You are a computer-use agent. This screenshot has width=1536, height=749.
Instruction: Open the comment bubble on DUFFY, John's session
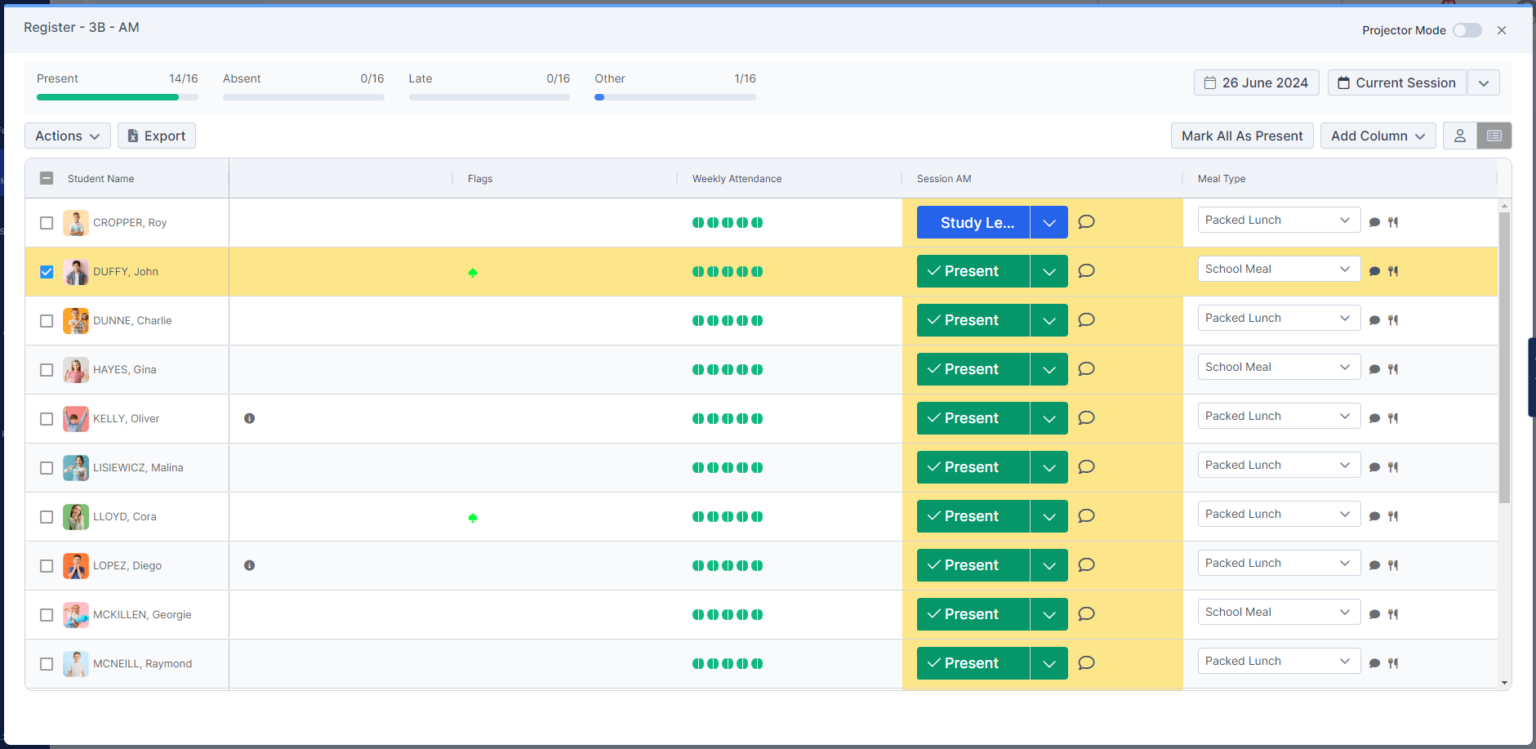1086,271
